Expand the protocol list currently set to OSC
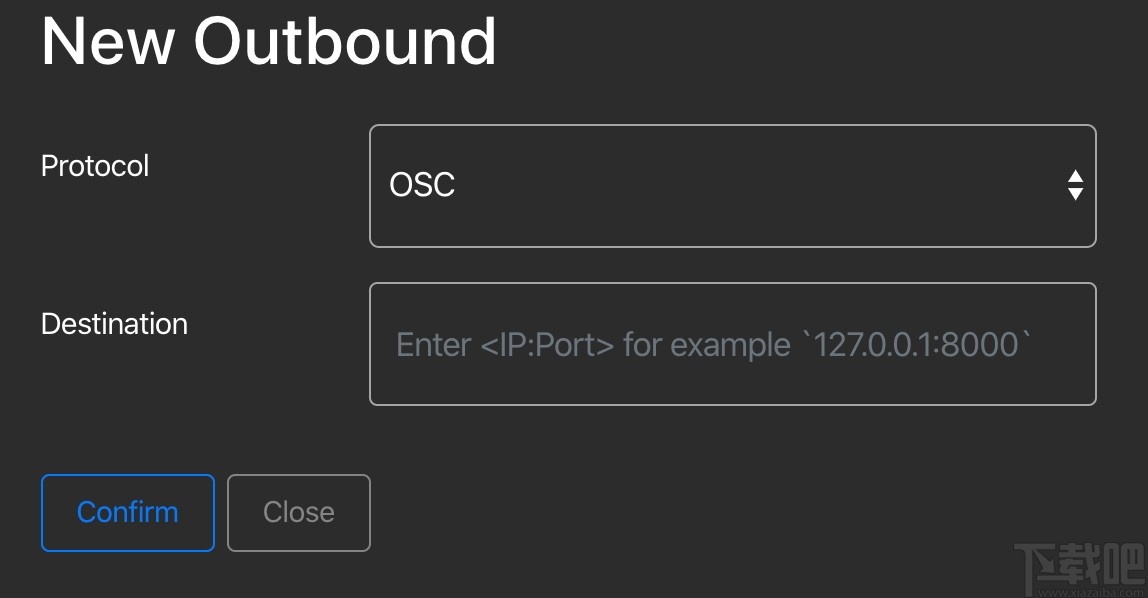Viewport: 1148px width, 598px height. coord(732,185)
